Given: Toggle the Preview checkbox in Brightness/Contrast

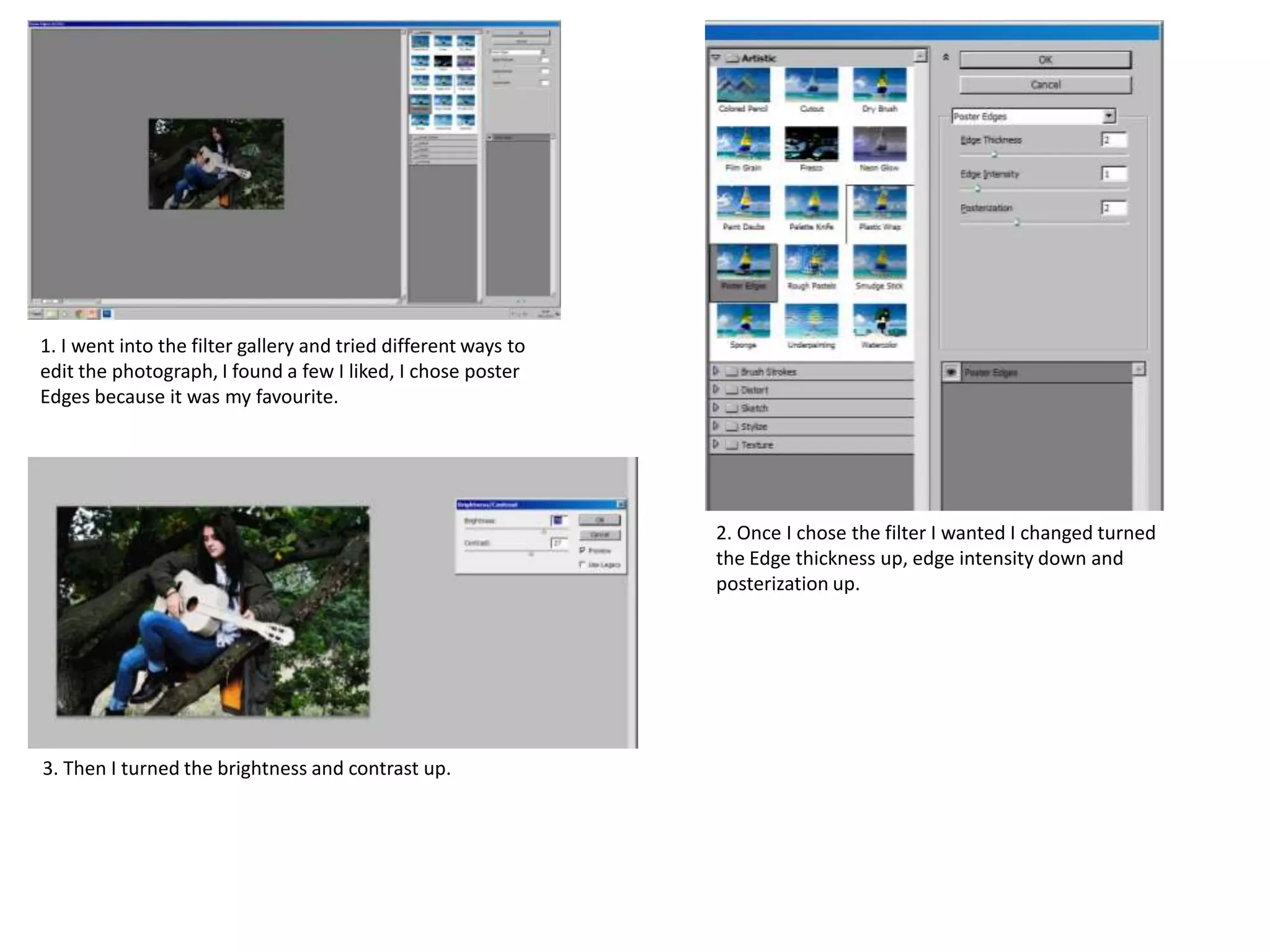Looking at the screenshot, I should tap(582, 550).
